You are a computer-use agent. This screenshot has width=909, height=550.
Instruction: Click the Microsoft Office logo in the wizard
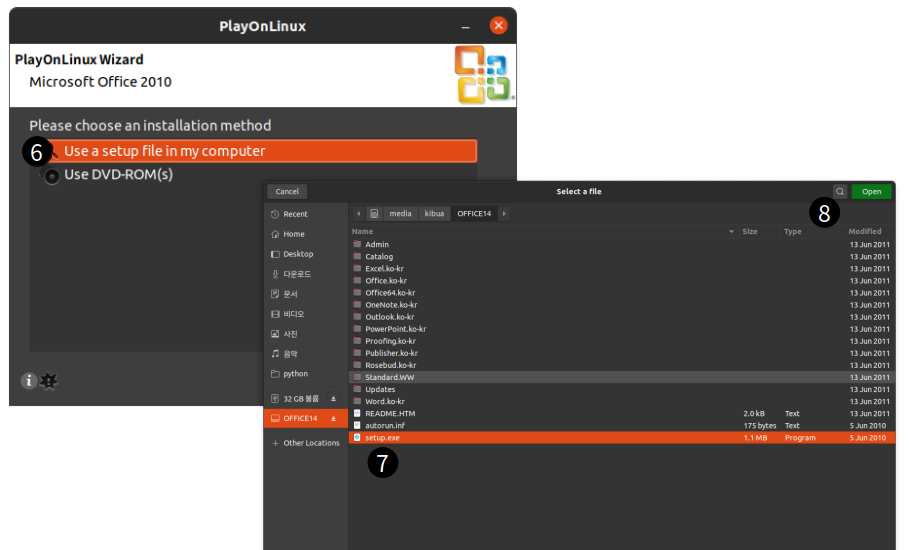click(x=483, y=75)
